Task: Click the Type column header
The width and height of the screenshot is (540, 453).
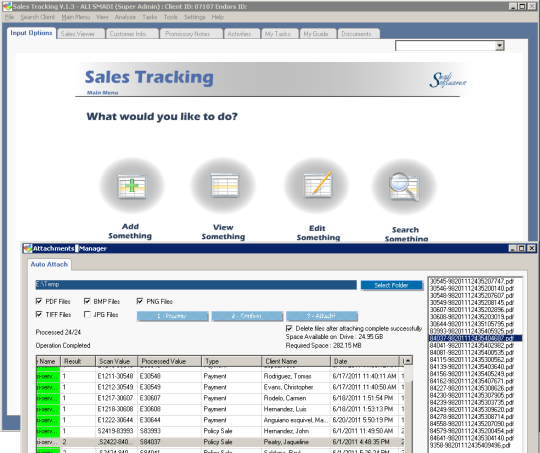Action: (x=231, y=361)
